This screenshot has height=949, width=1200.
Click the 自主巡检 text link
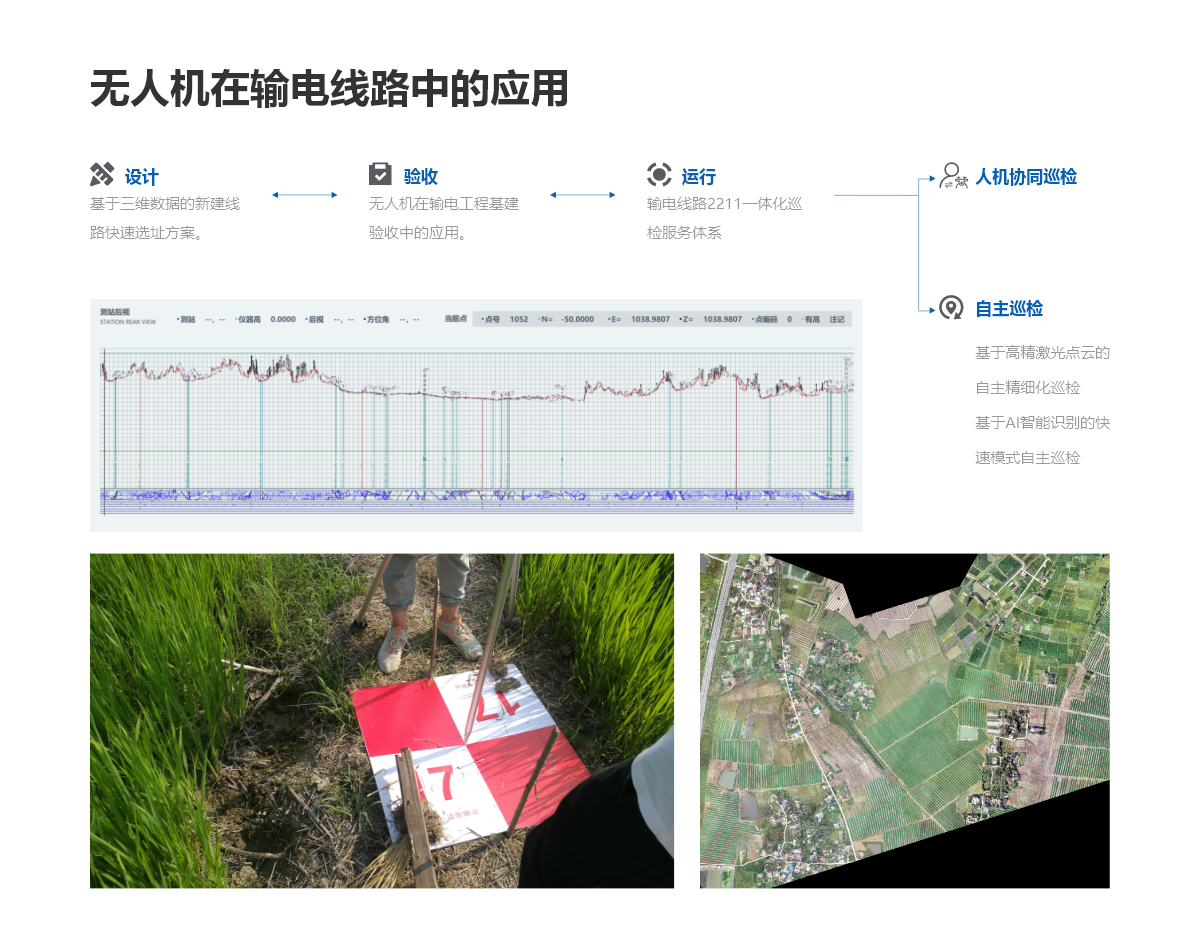1010,309
